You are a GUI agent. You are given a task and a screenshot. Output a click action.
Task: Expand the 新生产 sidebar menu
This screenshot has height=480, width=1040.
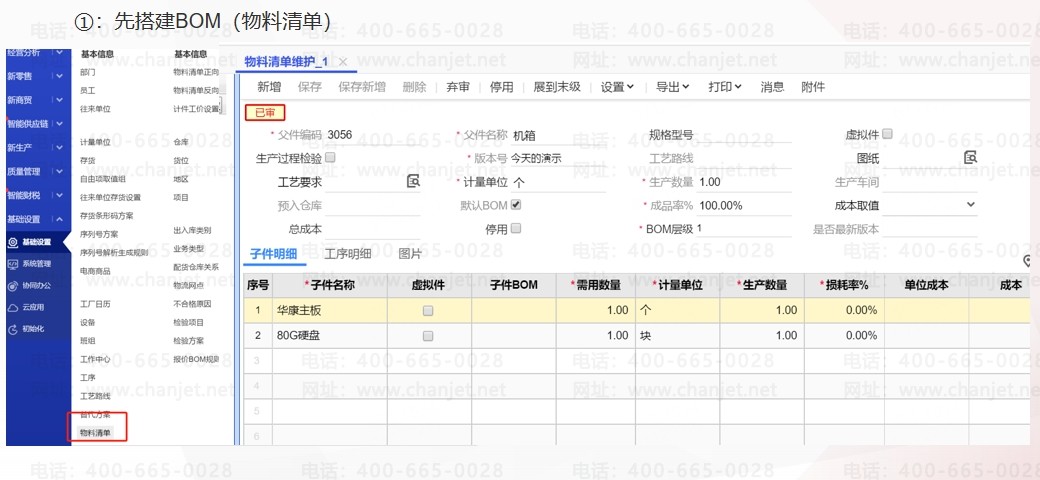coord(59,147)
